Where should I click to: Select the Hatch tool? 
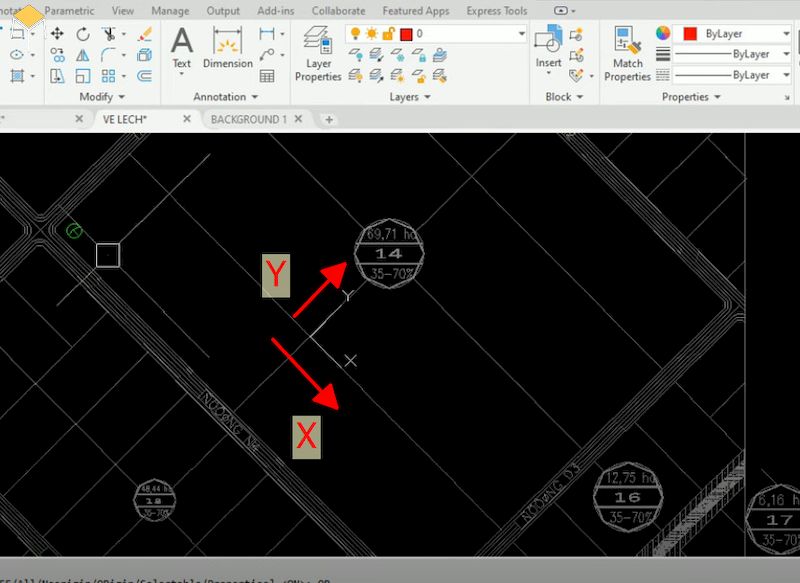click(17, 76)
